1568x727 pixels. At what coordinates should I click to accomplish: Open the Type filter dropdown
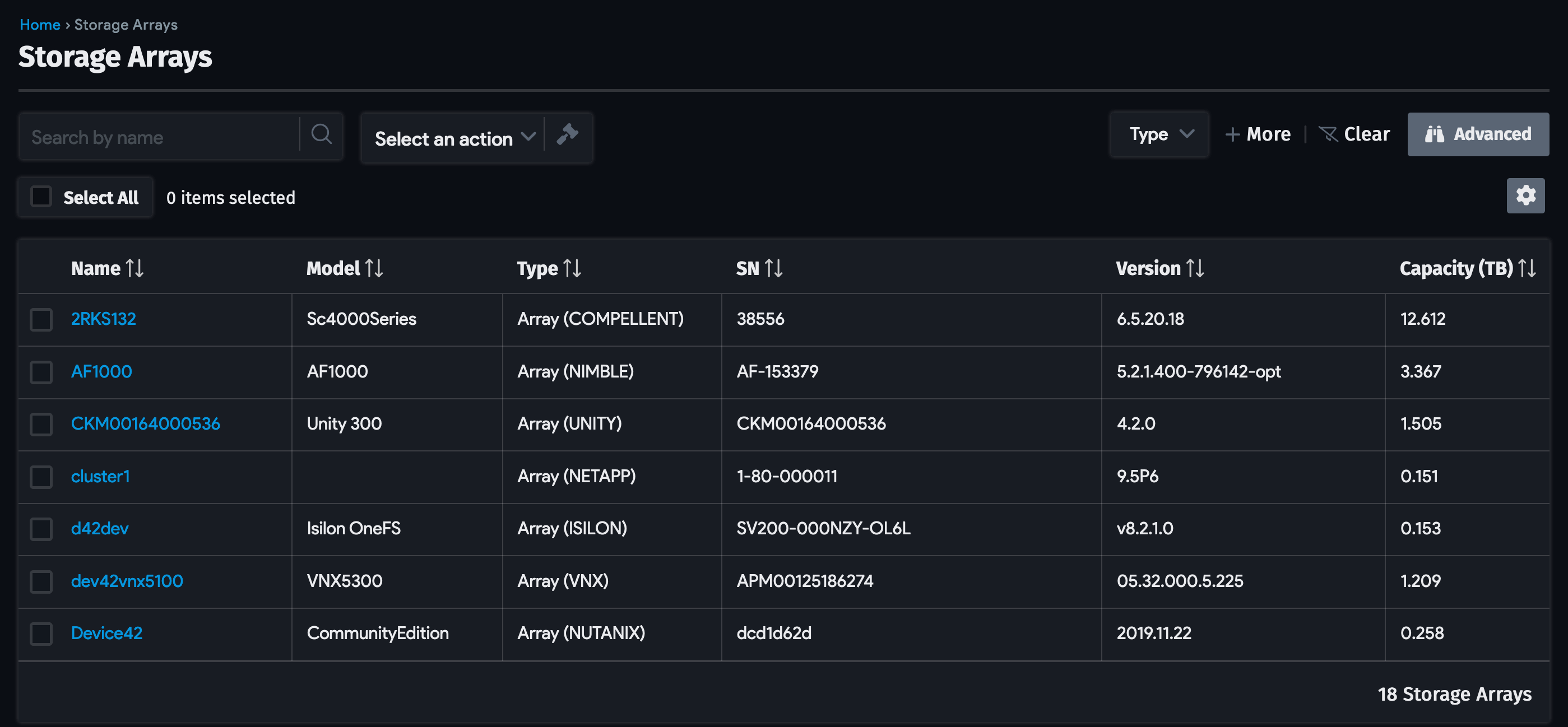point(1159,134)
